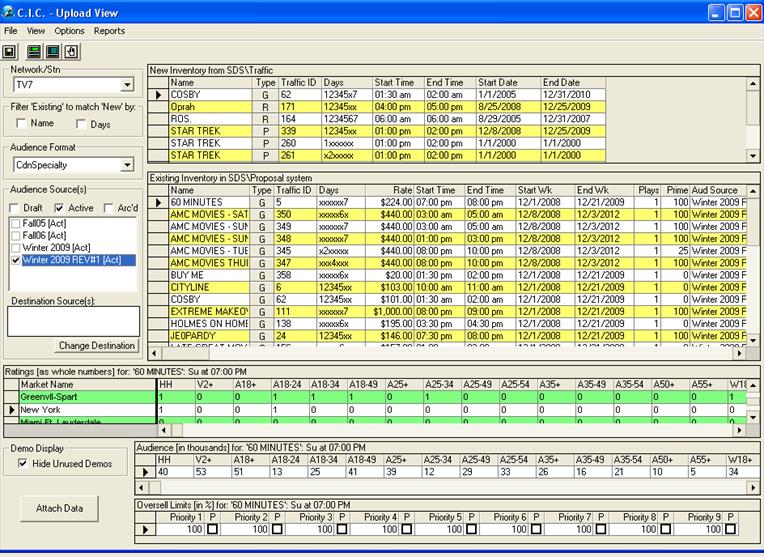Click the teal-screen monitor toolbar icon
764x557 pixels.
click(x=53, y=50)
